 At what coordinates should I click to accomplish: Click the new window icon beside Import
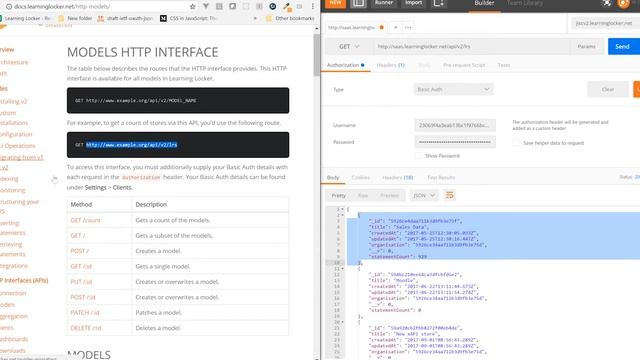[x=438, y=3]
